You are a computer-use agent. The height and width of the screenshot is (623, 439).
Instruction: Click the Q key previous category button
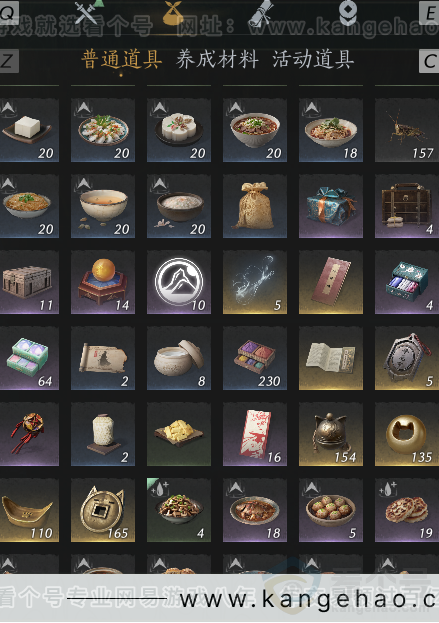point(9,13)
